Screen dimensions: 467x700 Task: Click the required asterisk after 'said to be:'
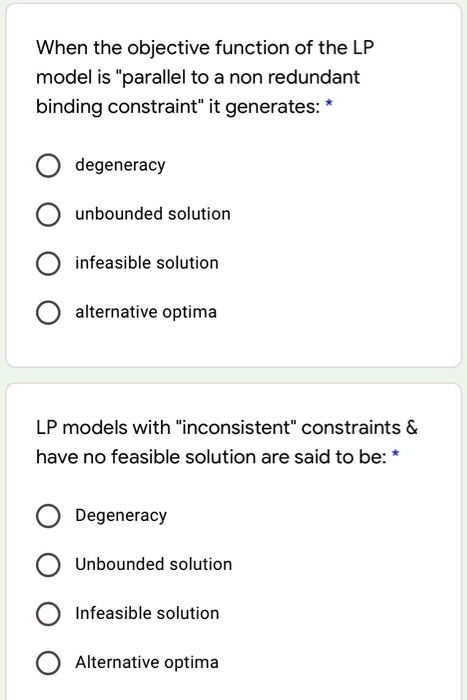click(395, 454)
